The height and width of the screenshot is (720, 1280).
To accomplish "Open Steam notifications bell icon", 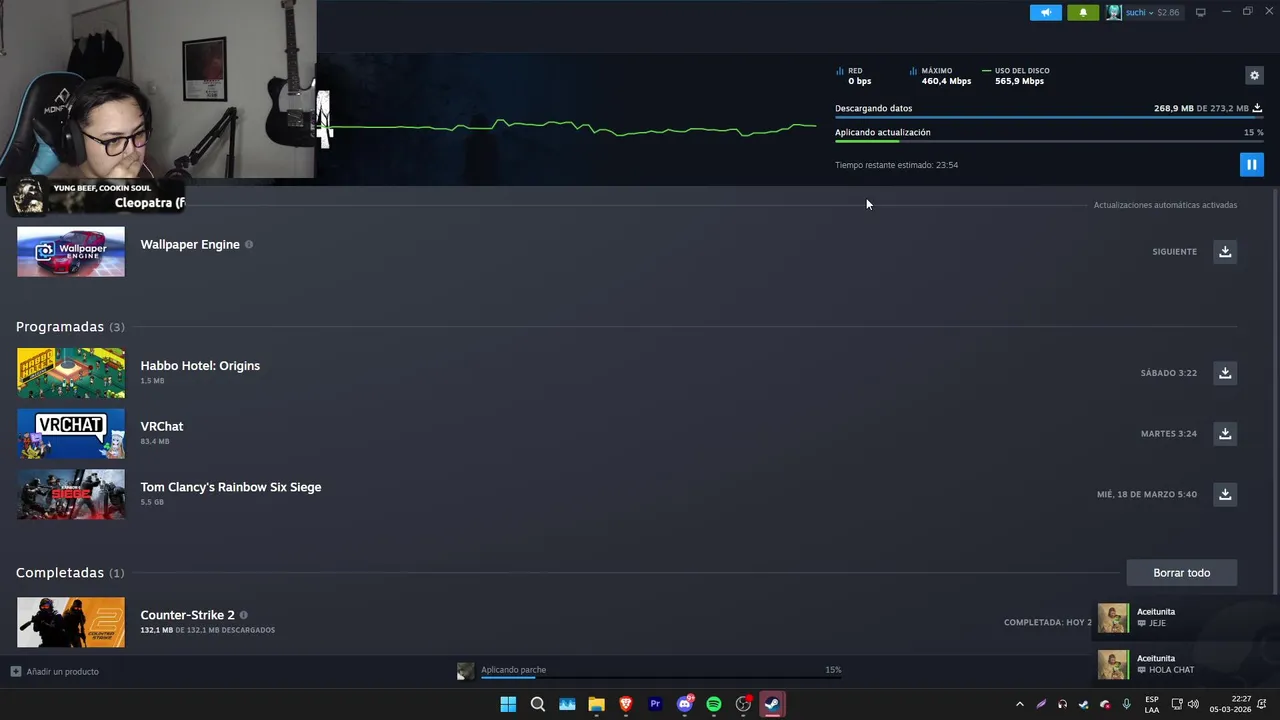I will [x=1083, y=12].
